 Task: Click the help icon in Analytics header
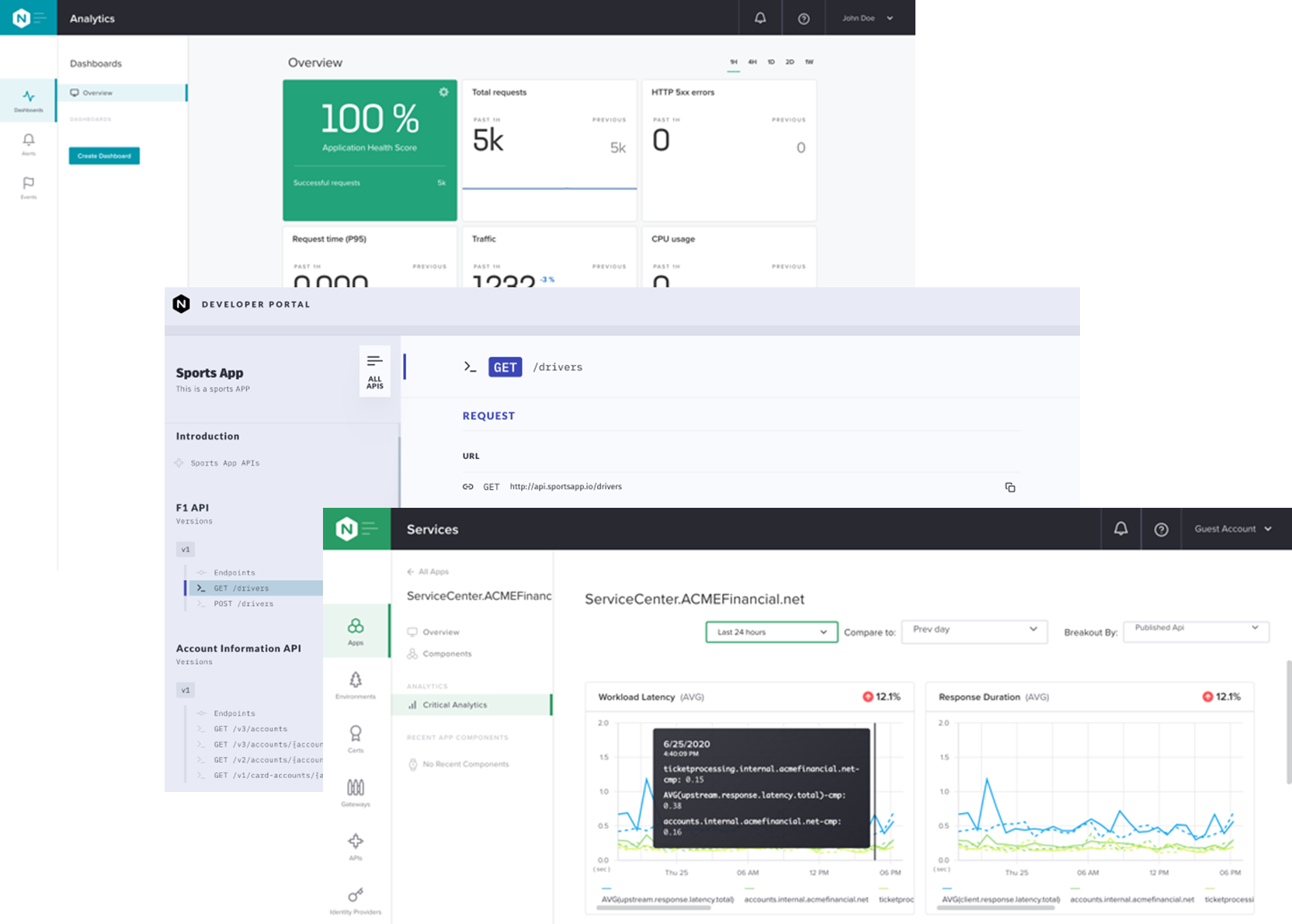click(804, 19)
